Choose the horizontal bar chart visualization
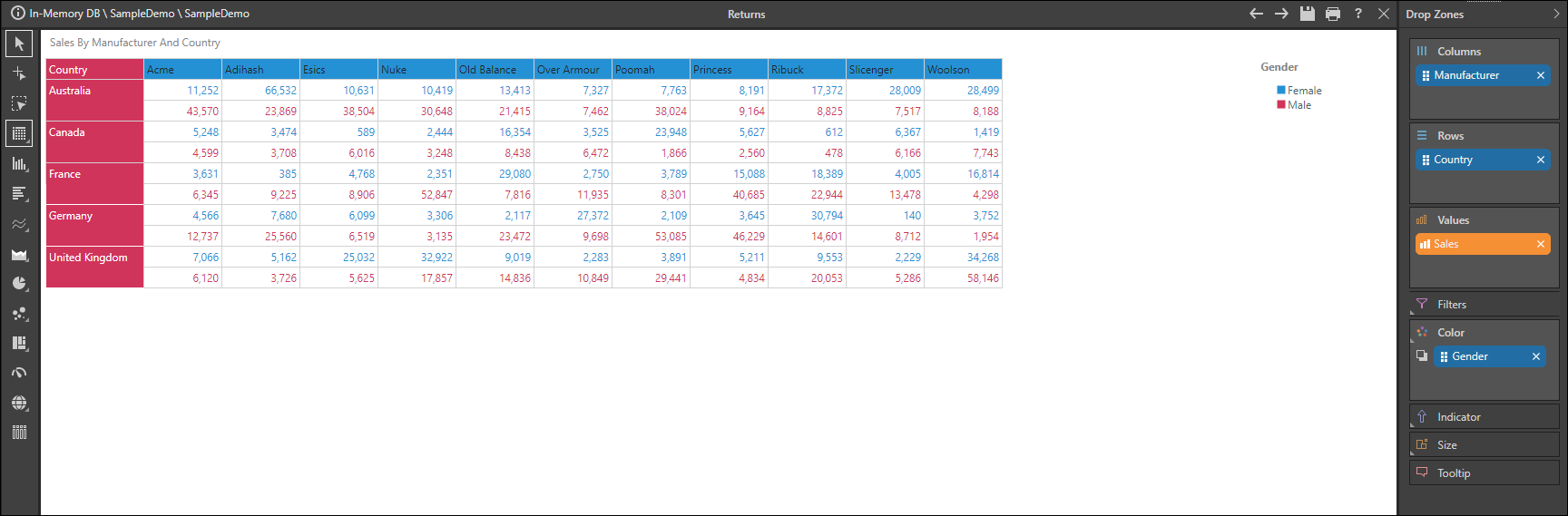This screenshot has height=516, width=1568. click(19, 193)
